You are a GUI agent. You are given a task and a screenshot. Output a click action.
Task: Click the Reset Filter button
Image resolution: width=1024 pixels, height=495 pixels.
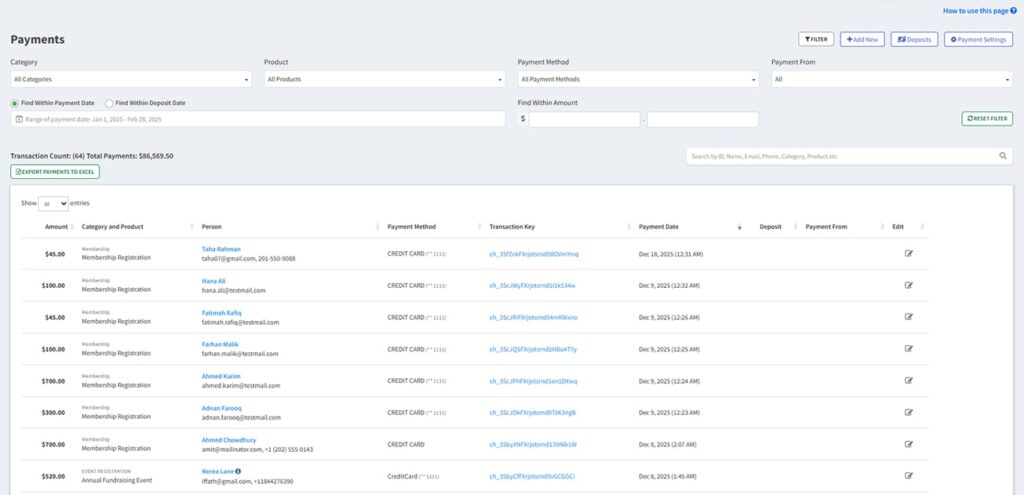pos(987,119)
